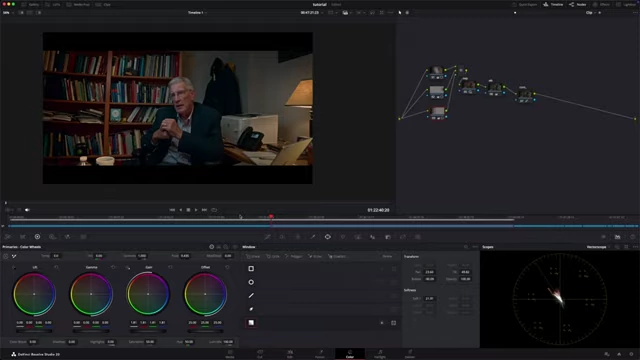Click the Offset master wheel slider
Screen dimensions: 640x360
coord(205,331)
